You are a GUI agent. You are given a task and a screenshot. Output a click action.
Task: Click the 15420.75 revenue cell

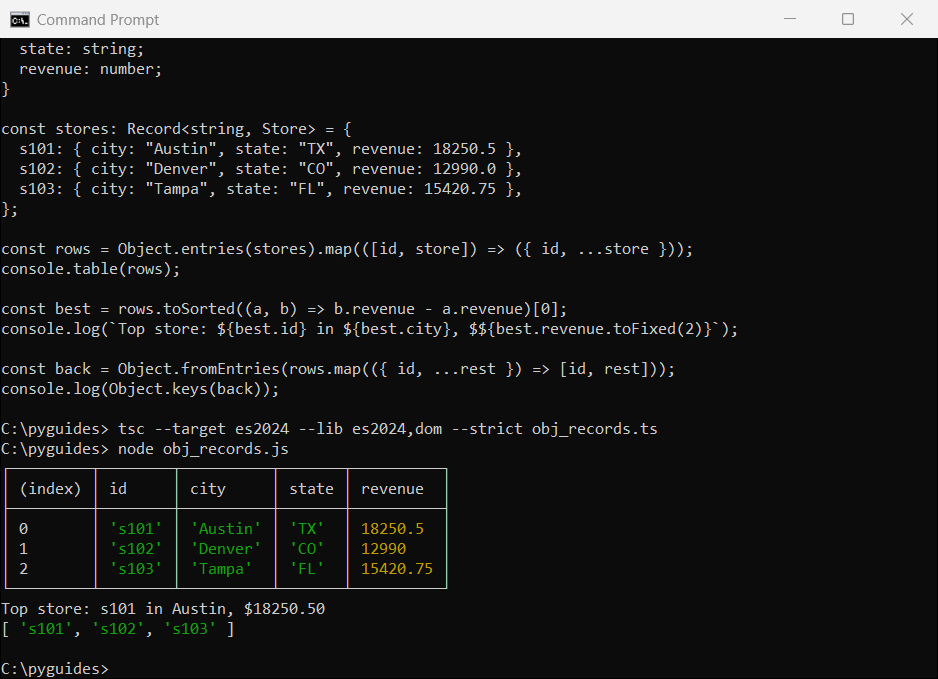397,569
